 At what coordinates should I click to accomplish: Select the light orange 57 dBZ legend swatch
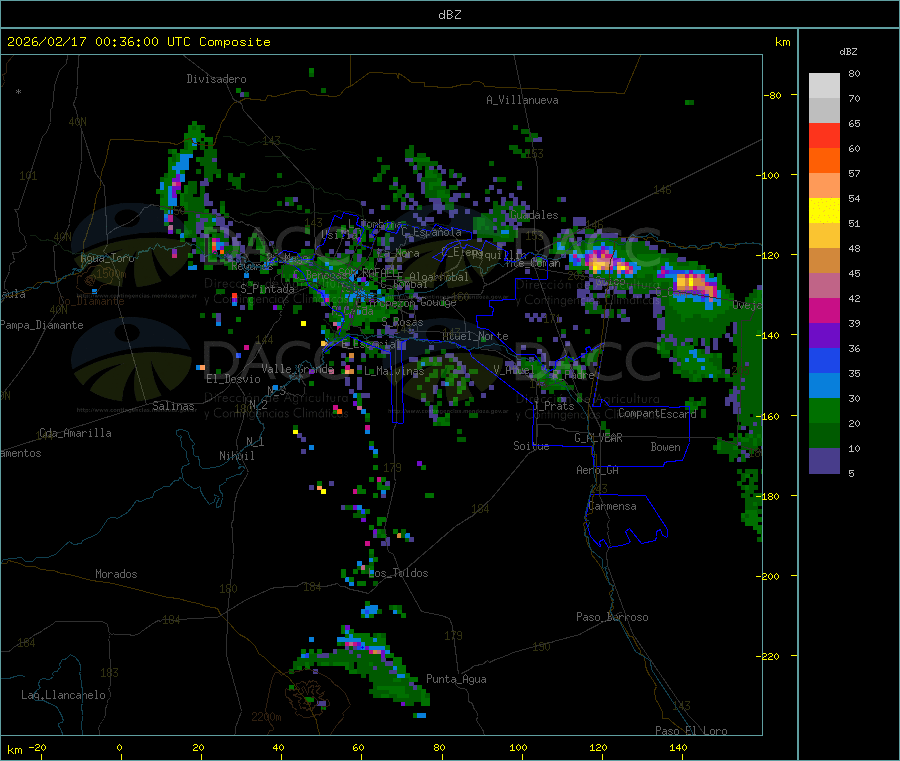824,185
